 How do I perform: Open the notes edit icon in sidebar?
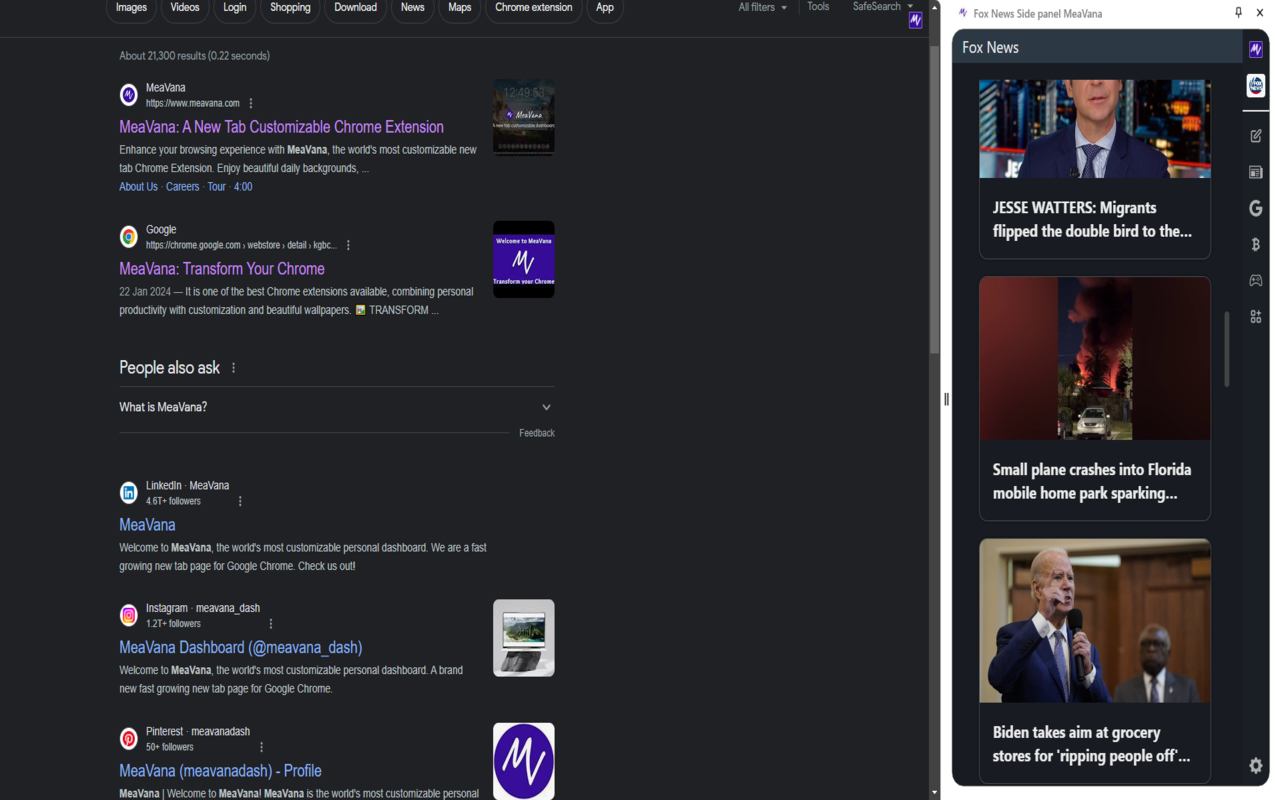tap(1256, 136)
